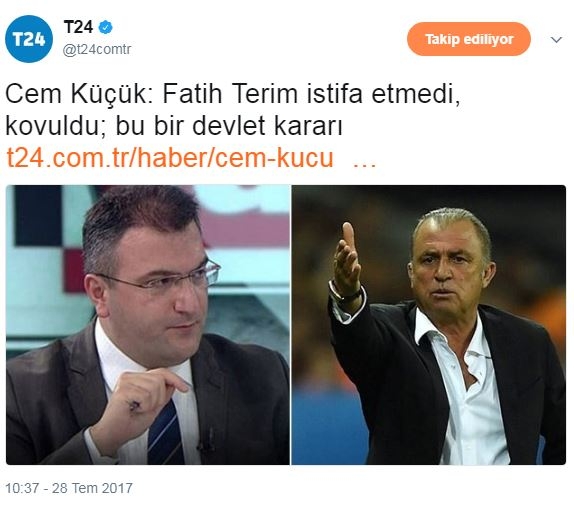This screenshot has height=508, width=574.
Task: Visit the @t24comtr handle profile
Action: coord(97,49)
